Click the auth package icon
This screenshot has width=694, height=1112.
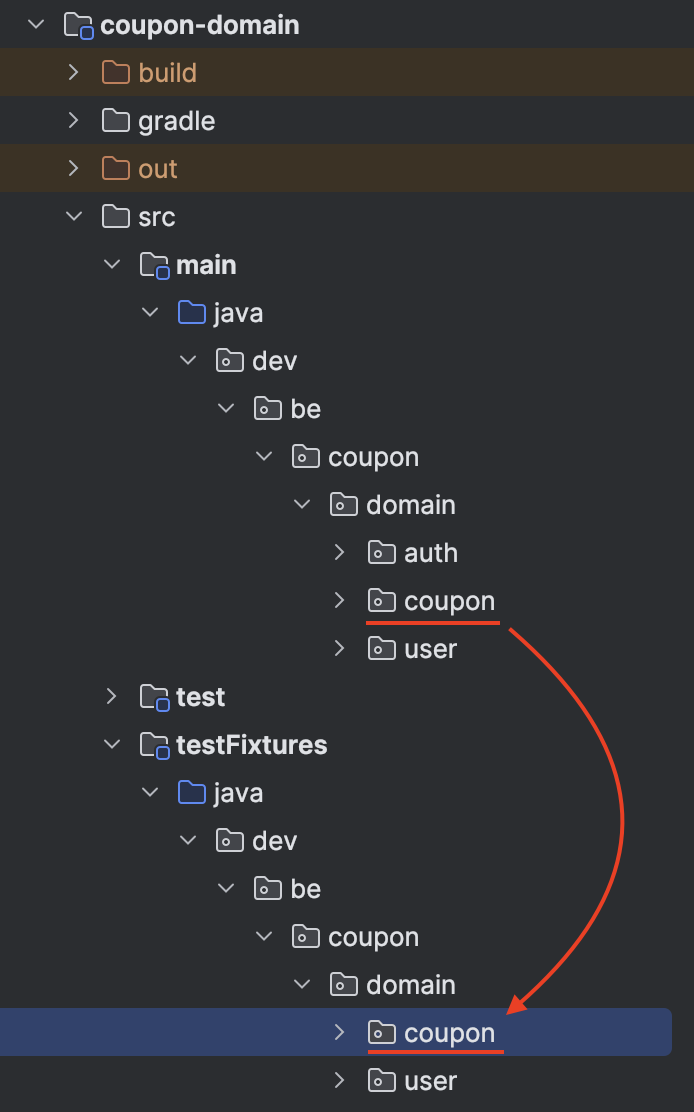point(381,552)
